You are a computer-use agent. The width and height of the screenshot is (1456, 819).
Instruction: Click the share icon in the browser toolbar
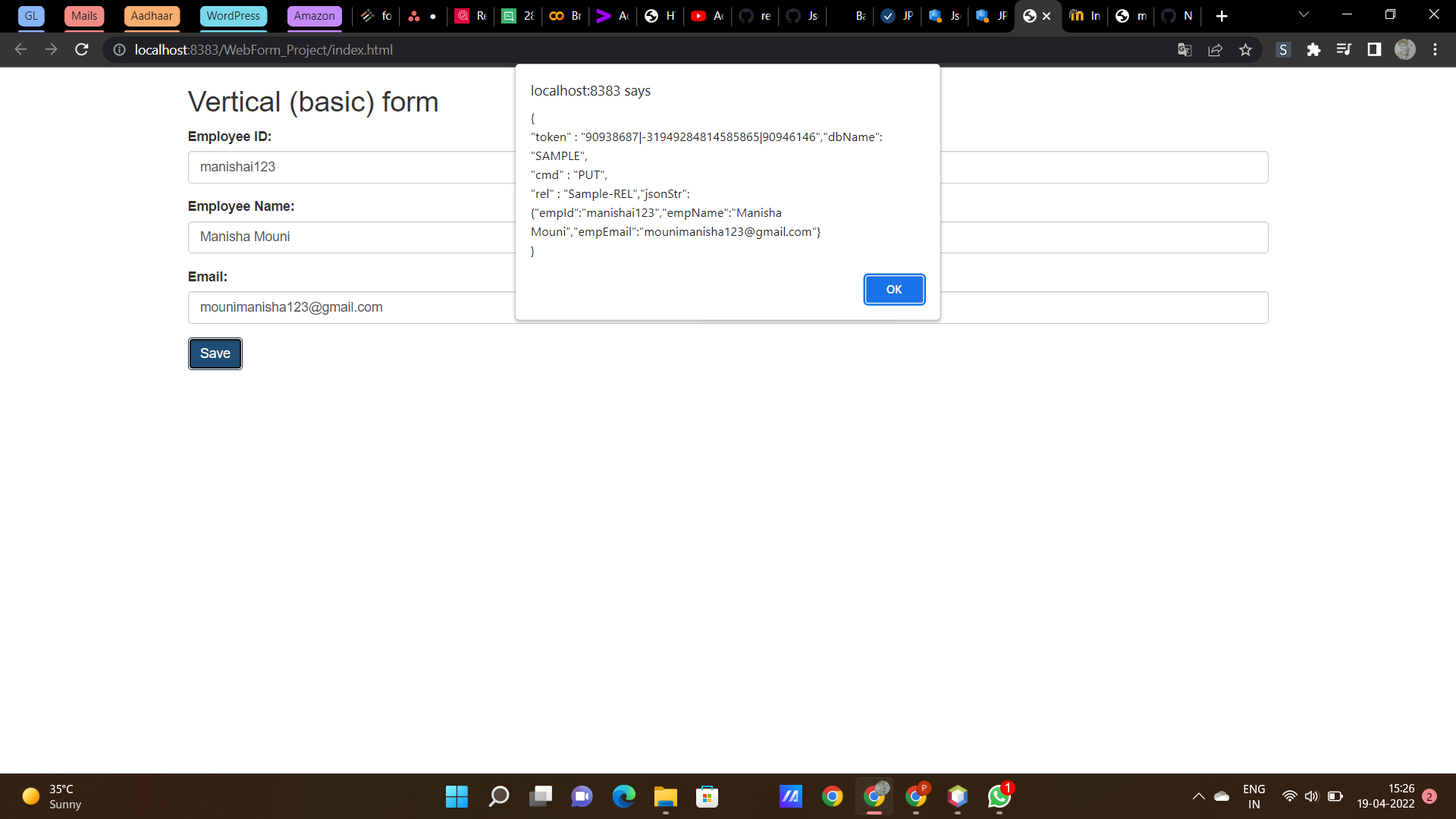[1216, 49]
